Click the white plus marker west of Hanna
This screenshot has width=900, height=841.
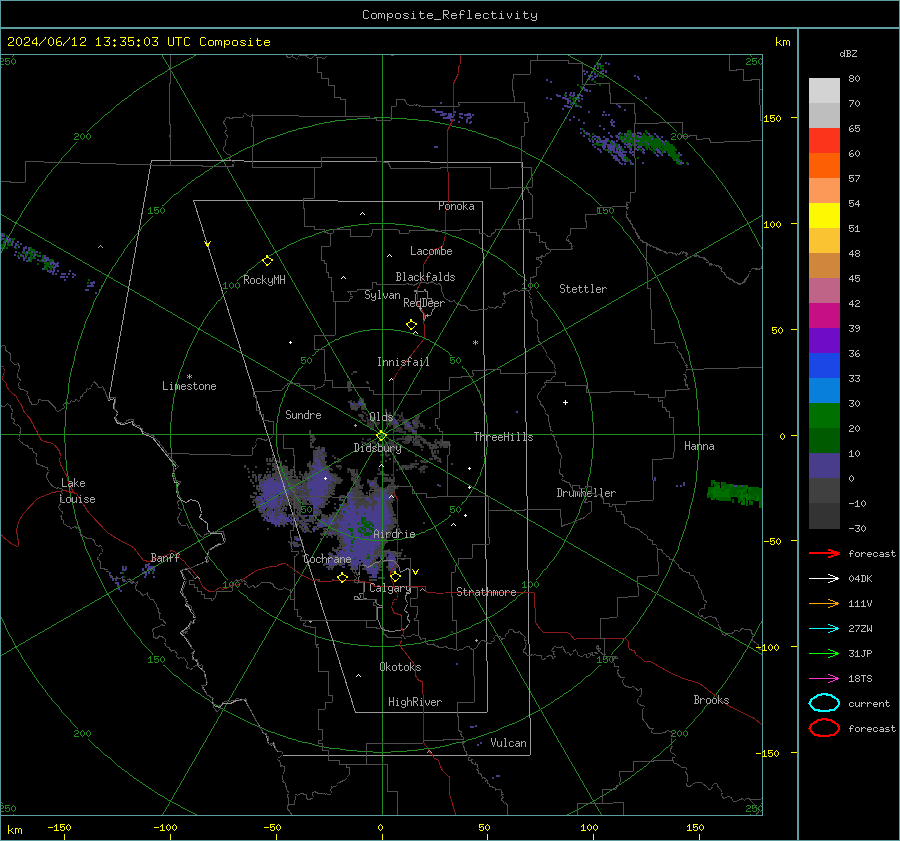565,402
